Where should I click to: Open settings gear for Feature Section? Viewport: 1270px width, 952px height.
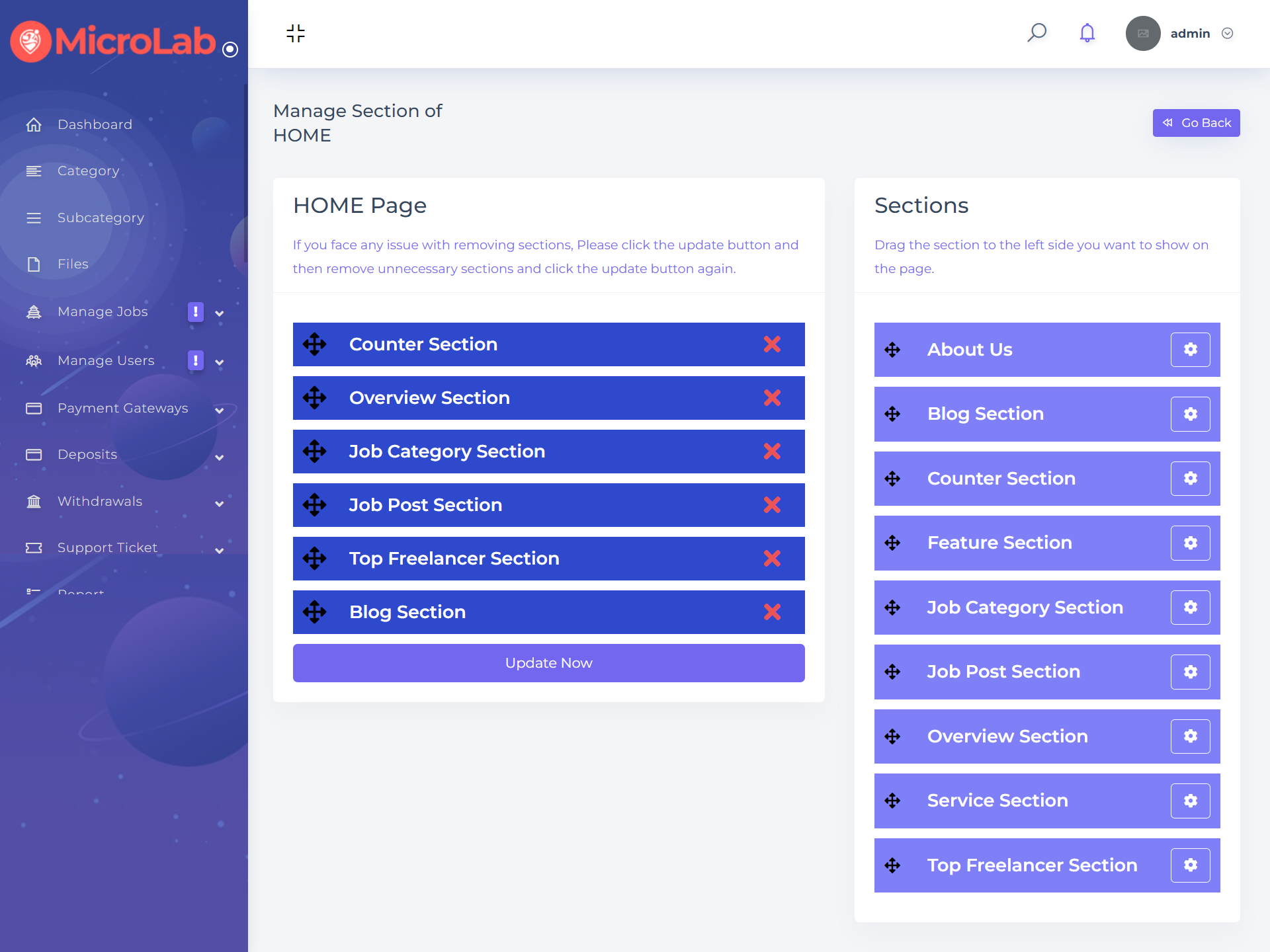click(1190, 543)
